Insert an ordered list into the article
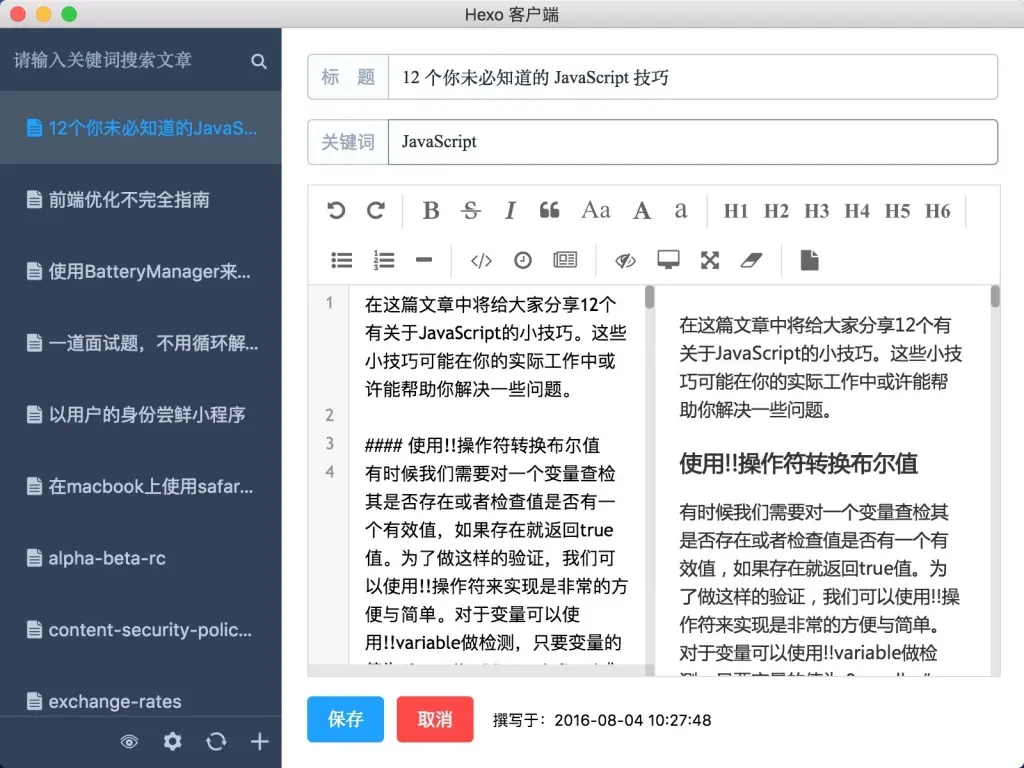 point(383,259)
